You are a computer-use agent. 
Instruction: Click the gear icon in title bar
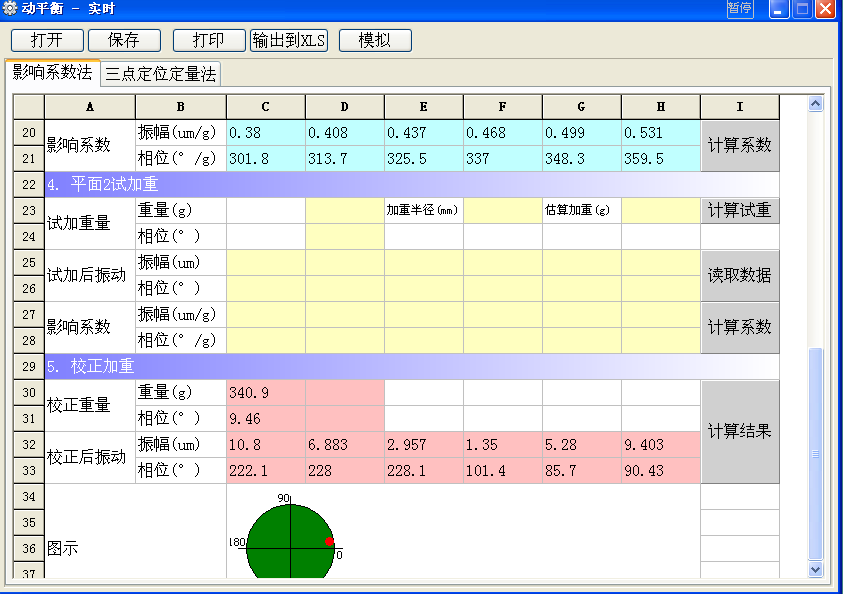(x=10, y=8)
